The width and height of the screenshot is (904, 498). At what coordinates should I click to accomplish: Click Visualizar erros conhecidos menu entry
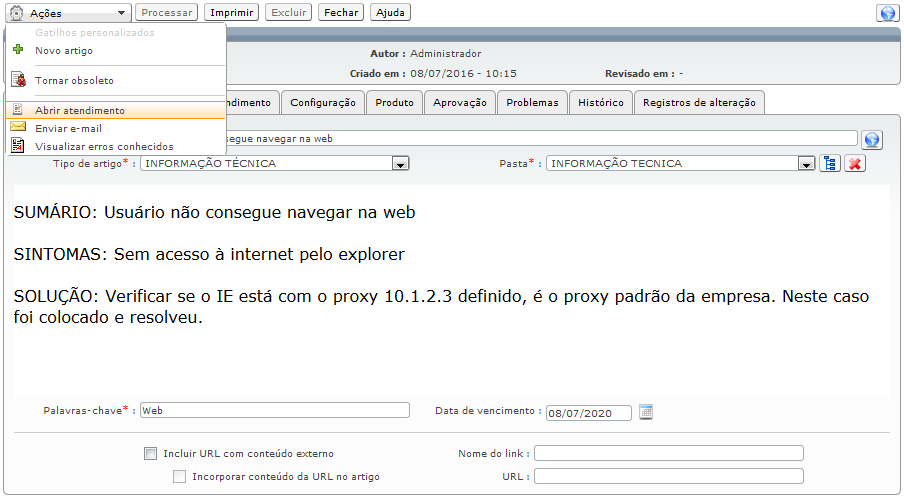coord(104,146)
